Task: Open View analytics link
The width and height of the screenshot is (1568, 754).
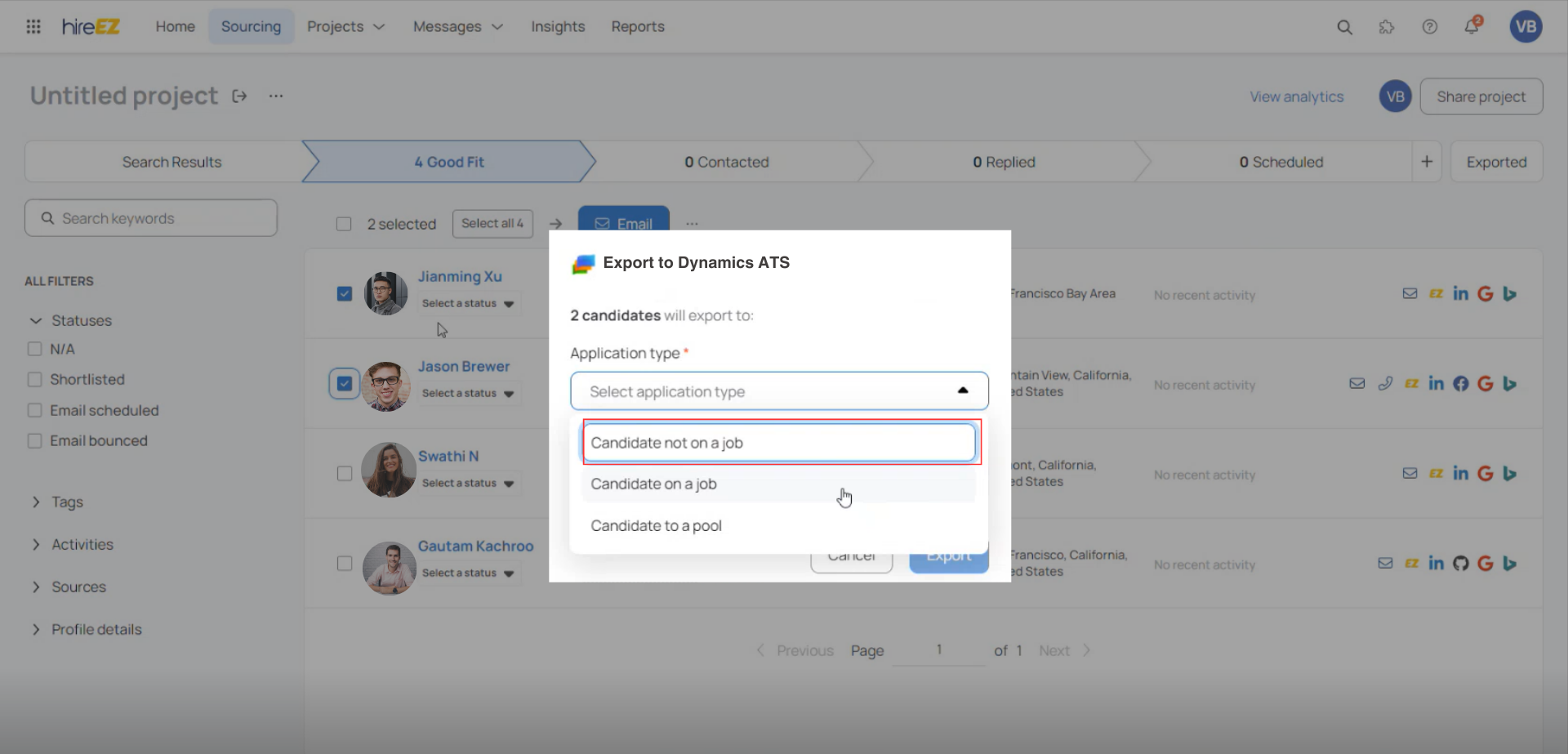Action: 1296,96
